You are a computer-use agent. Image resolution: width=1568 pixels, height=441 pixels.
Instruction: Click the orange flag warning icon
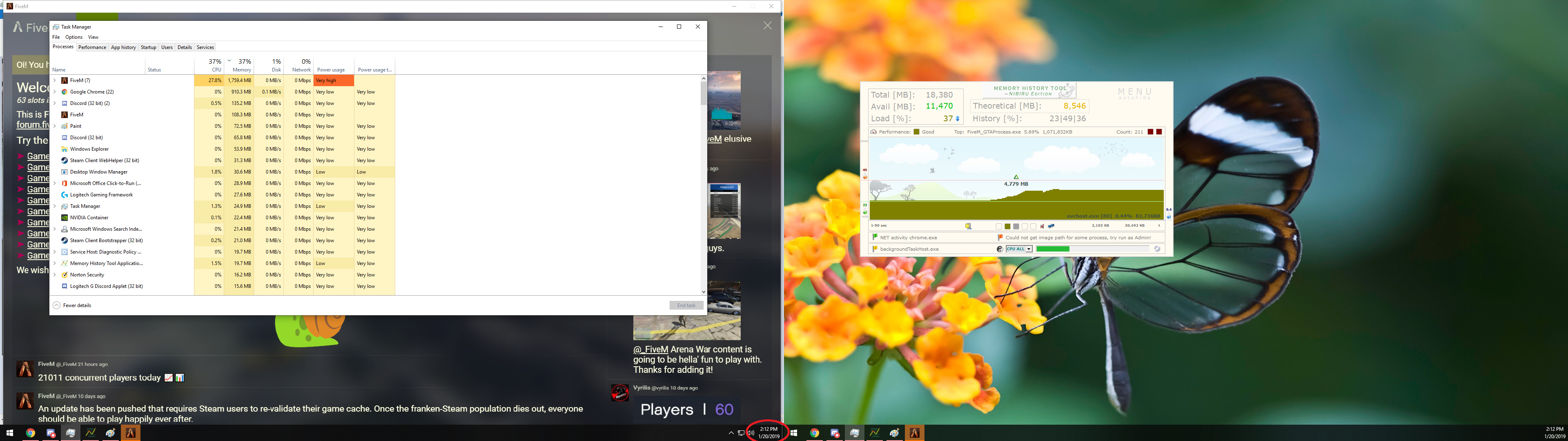pyautogui.click(x=1000, y=238)
